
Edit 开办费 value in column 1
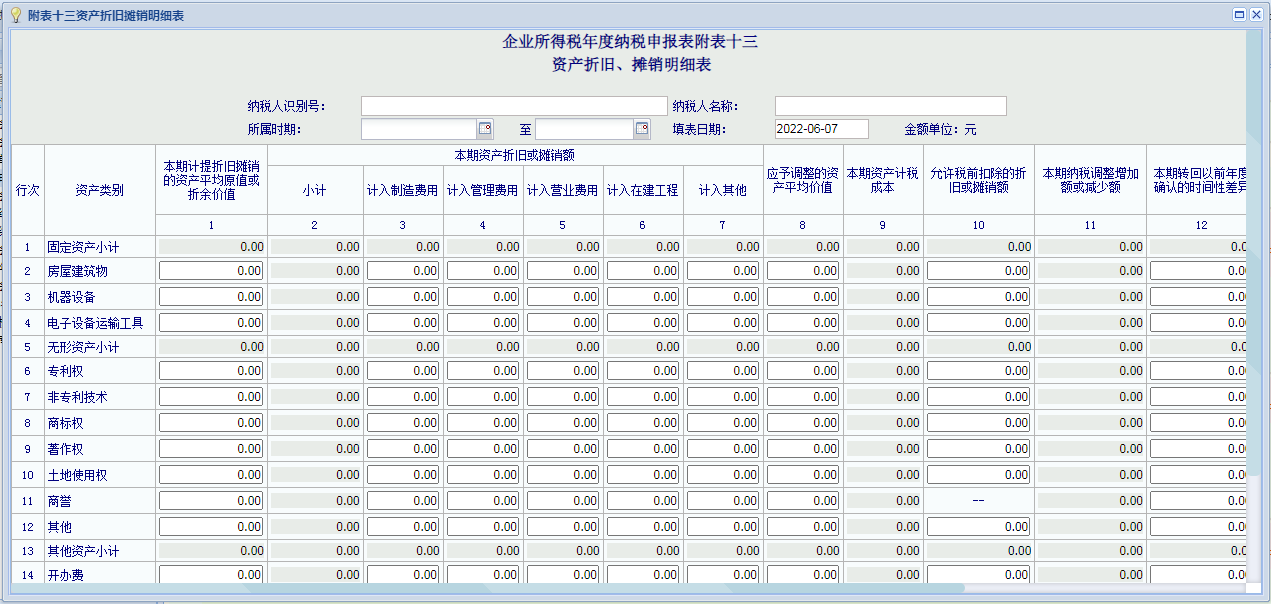[211, 575]
